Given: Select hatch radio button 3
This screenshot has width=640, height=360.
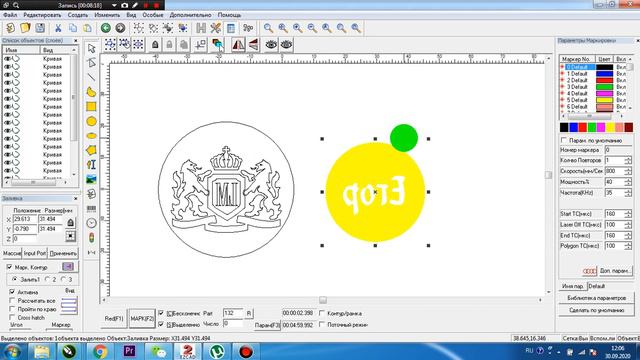Looking at the screenshot, I should coord(63,279).
